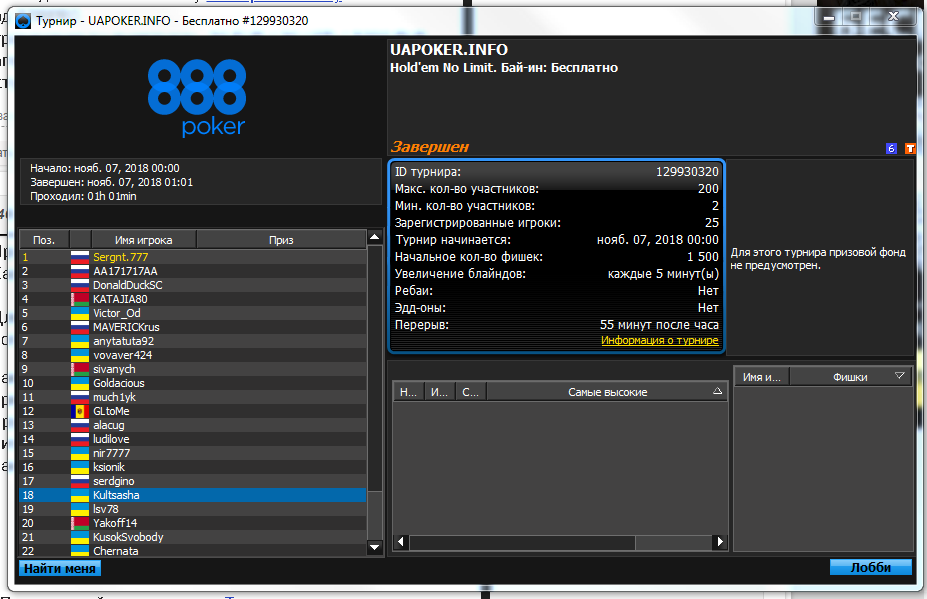Click right arrow of horizontal scrollbar
Screen dimensions: 927x599
coord(719,541)
